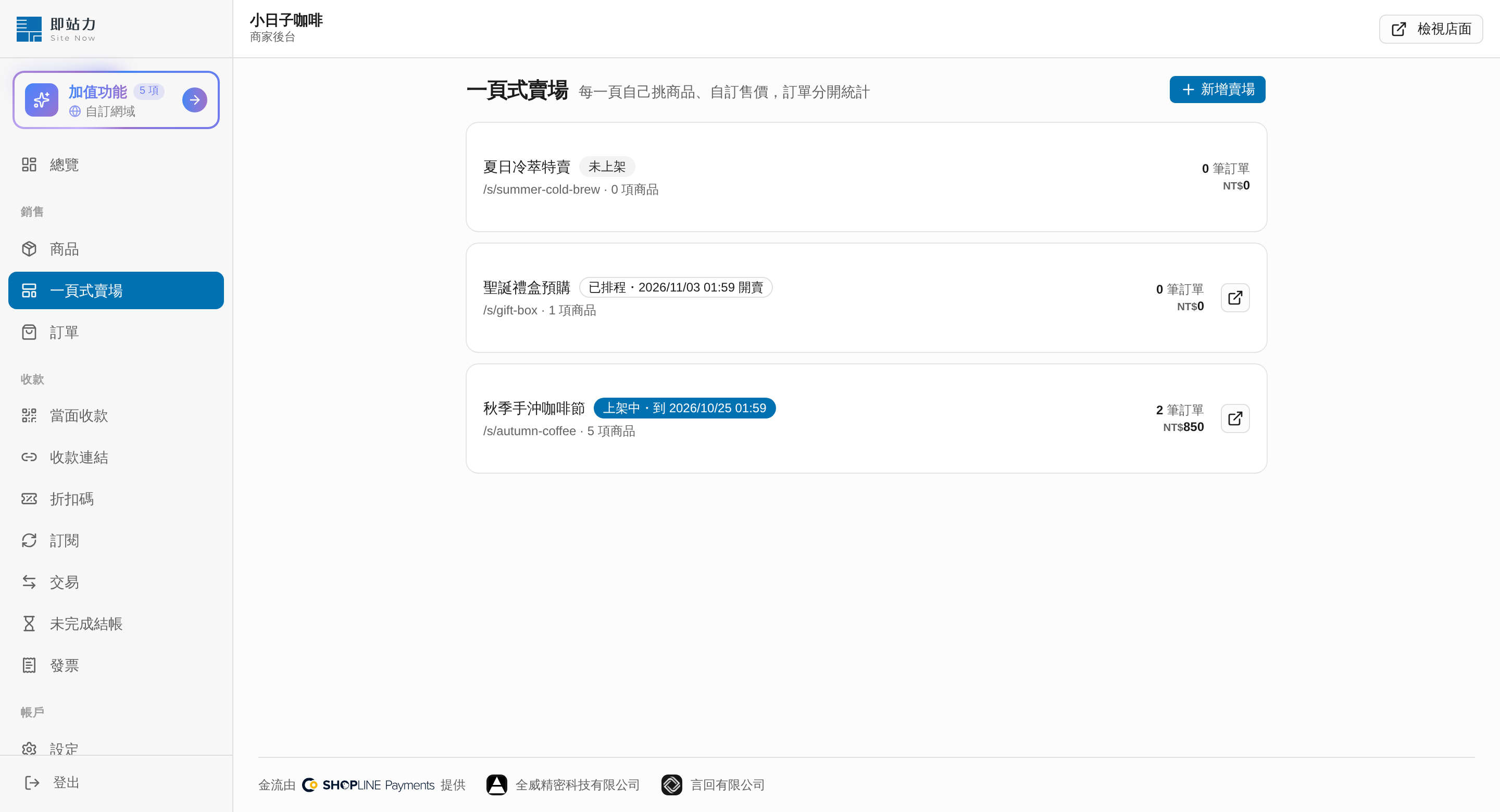Click the /s/autumn-coffee path text

[x=529, y=431]
